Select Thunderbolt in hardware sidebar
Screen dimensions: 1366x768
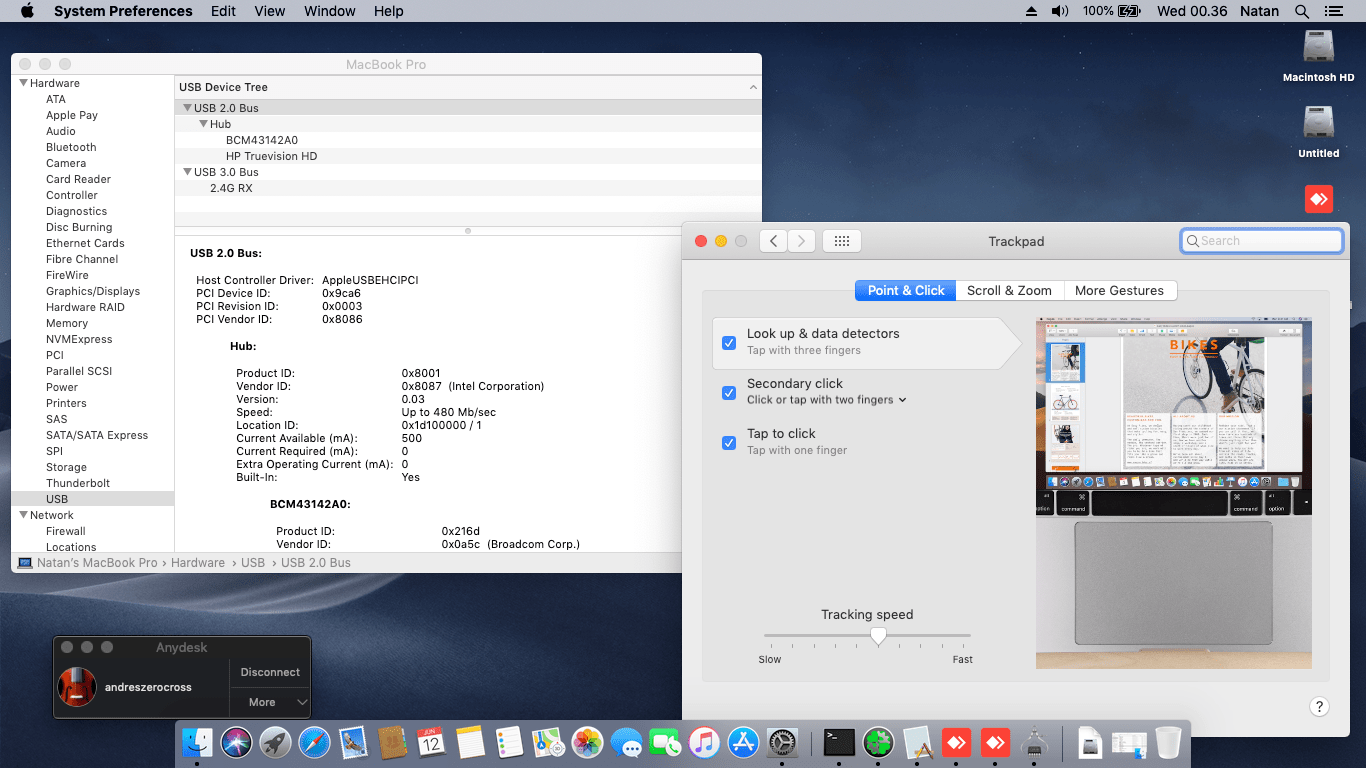tap(78, 483)
